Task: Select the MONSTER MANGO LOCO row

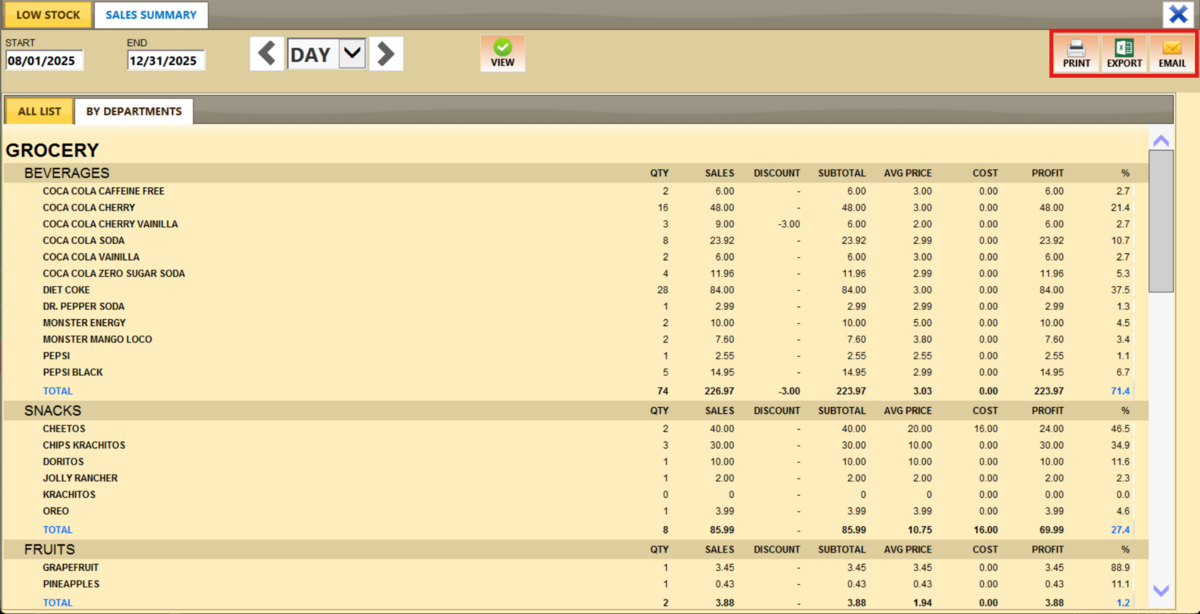Action: pyautogui.click(x=575, y=339)
